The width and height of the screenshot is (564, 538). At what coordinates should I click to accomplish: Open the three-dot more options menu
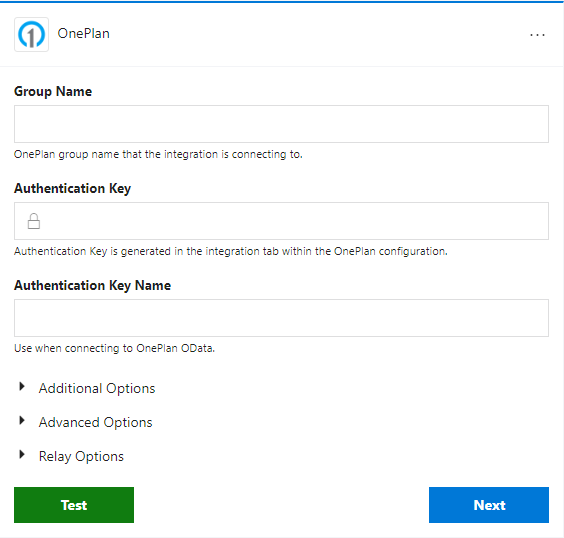(x=537, y=35)
